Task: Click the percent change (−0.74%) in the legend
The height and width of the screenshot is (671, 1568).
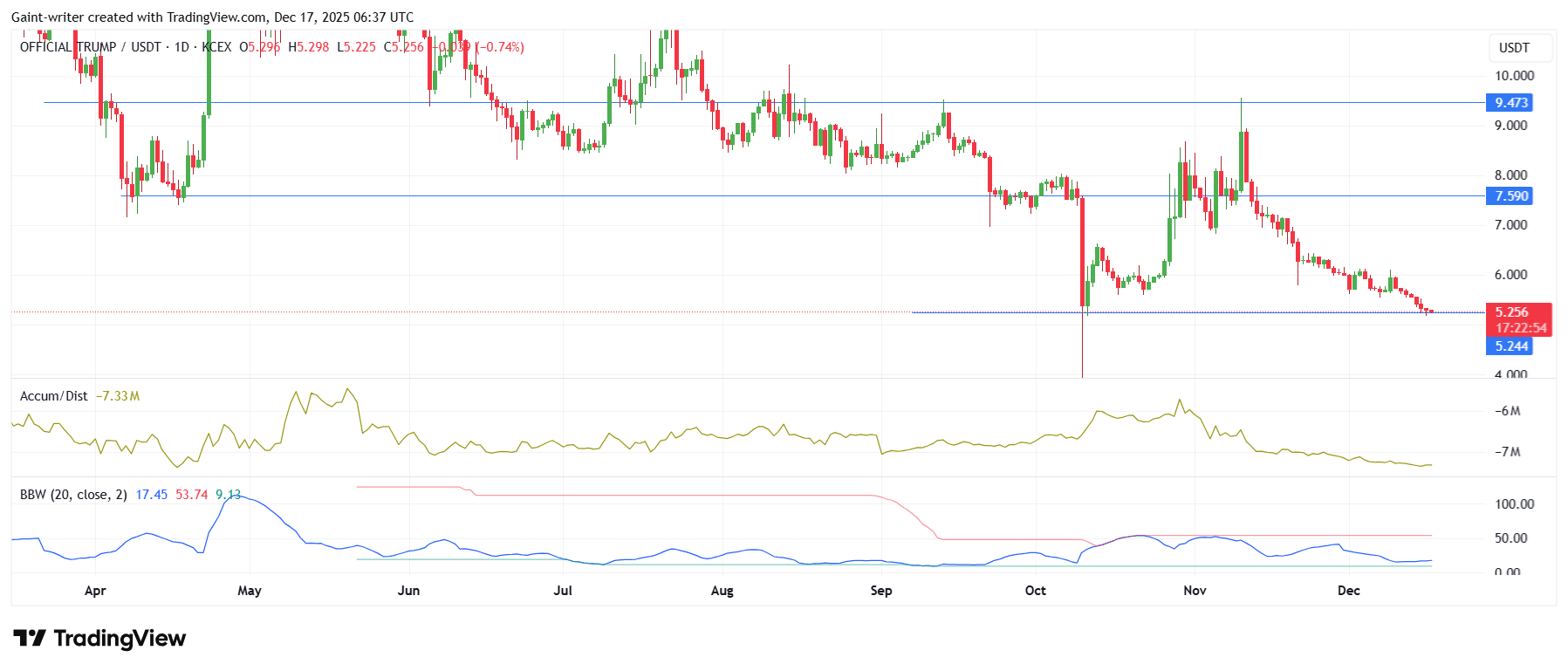Action: pyautogui.click(x=500, y=47)
